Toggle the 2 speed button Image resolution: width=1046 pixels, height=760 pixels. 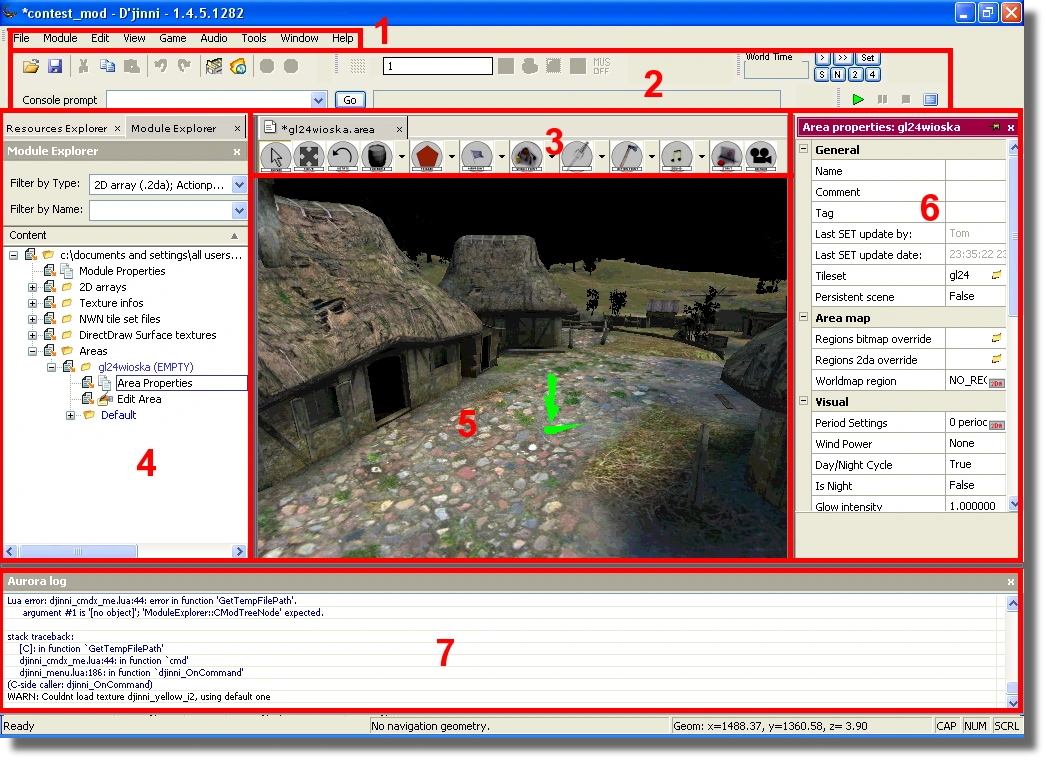(x=855, y=75)
